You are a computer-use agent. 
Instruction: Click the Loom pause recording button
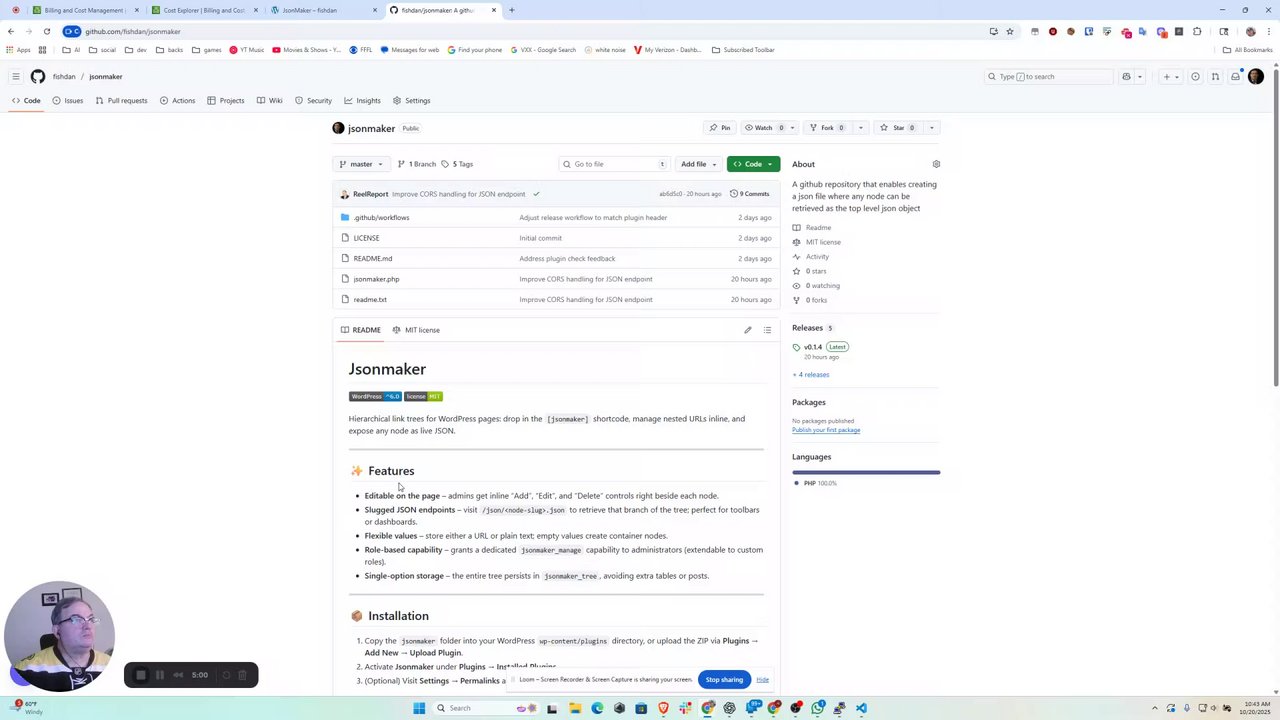coord(159,675)
